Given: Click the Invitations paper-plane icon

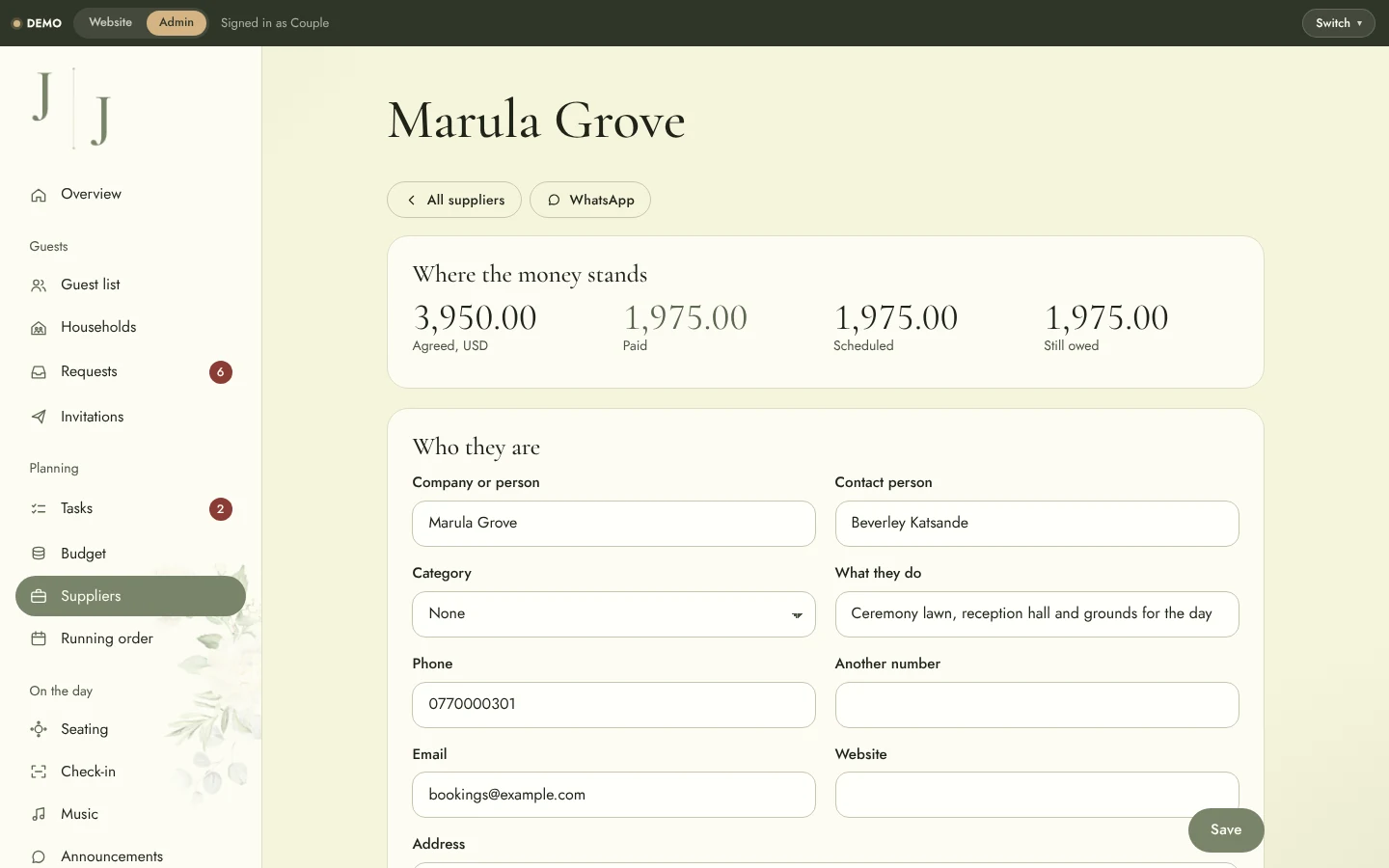Looking at the screenshot, I should coord(39,417).
